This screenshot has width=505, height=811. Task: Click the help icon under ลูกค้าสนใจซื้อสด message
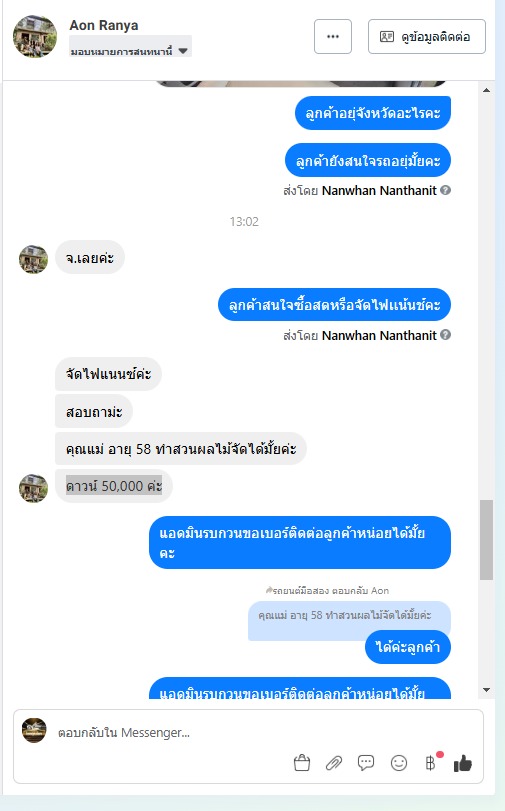[x=445, y=335]
